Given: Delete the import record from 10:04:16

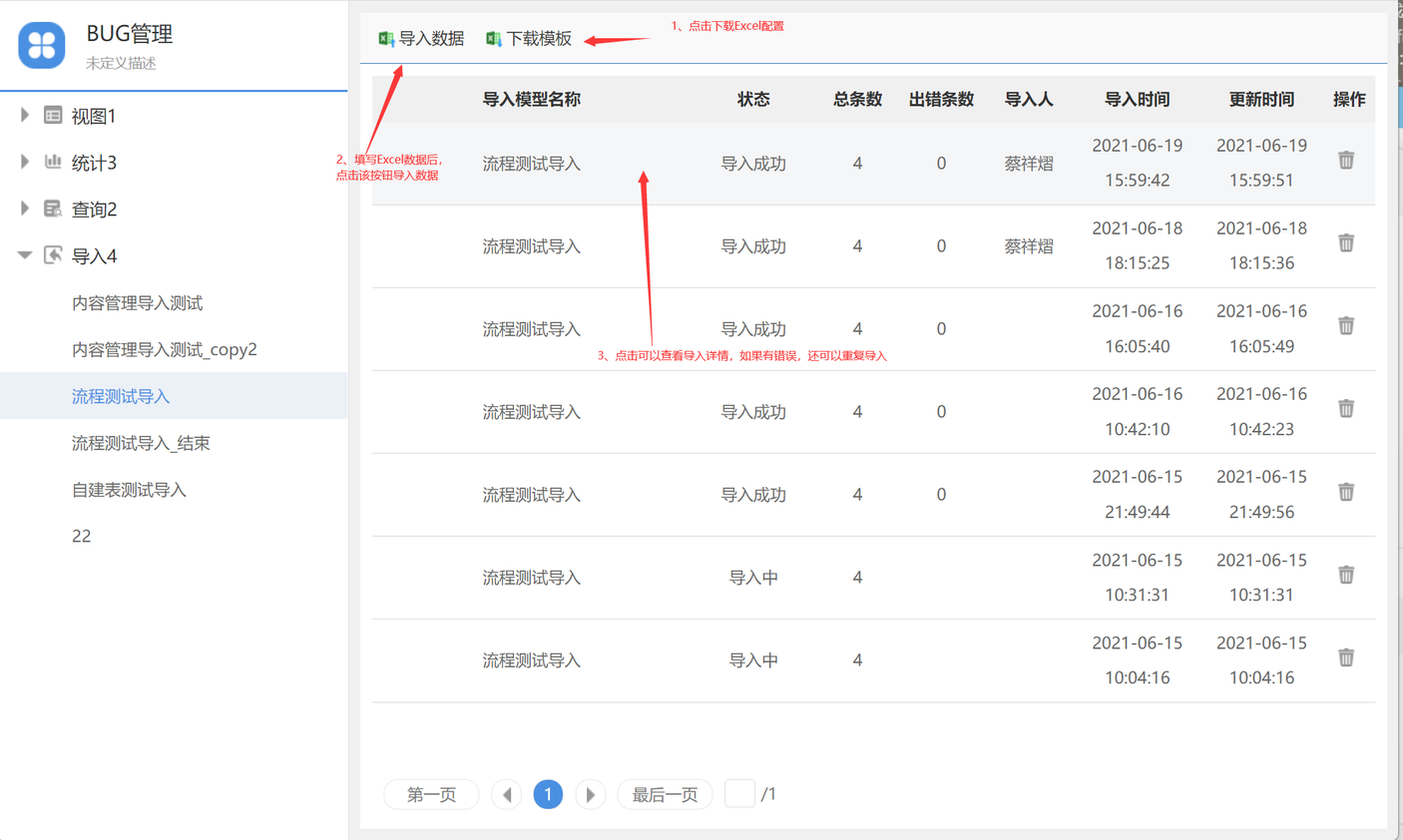Looking at the screenshot, I should (1346, 657).
